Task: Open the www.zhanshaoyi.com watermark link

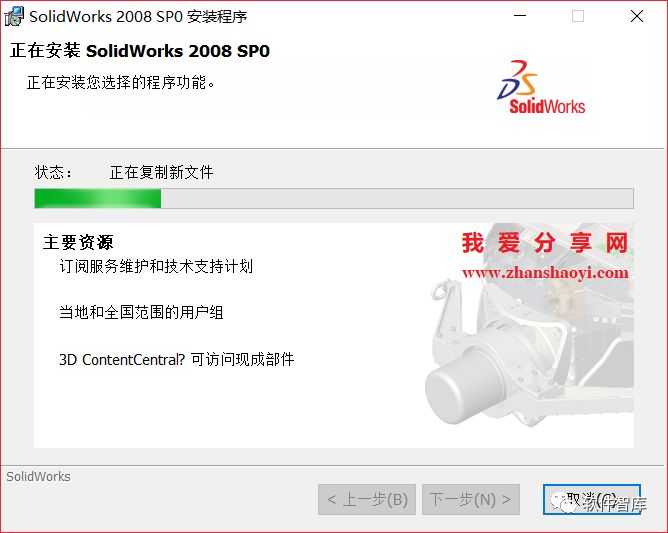Action: pyautogui.click(x=545, y=272)
